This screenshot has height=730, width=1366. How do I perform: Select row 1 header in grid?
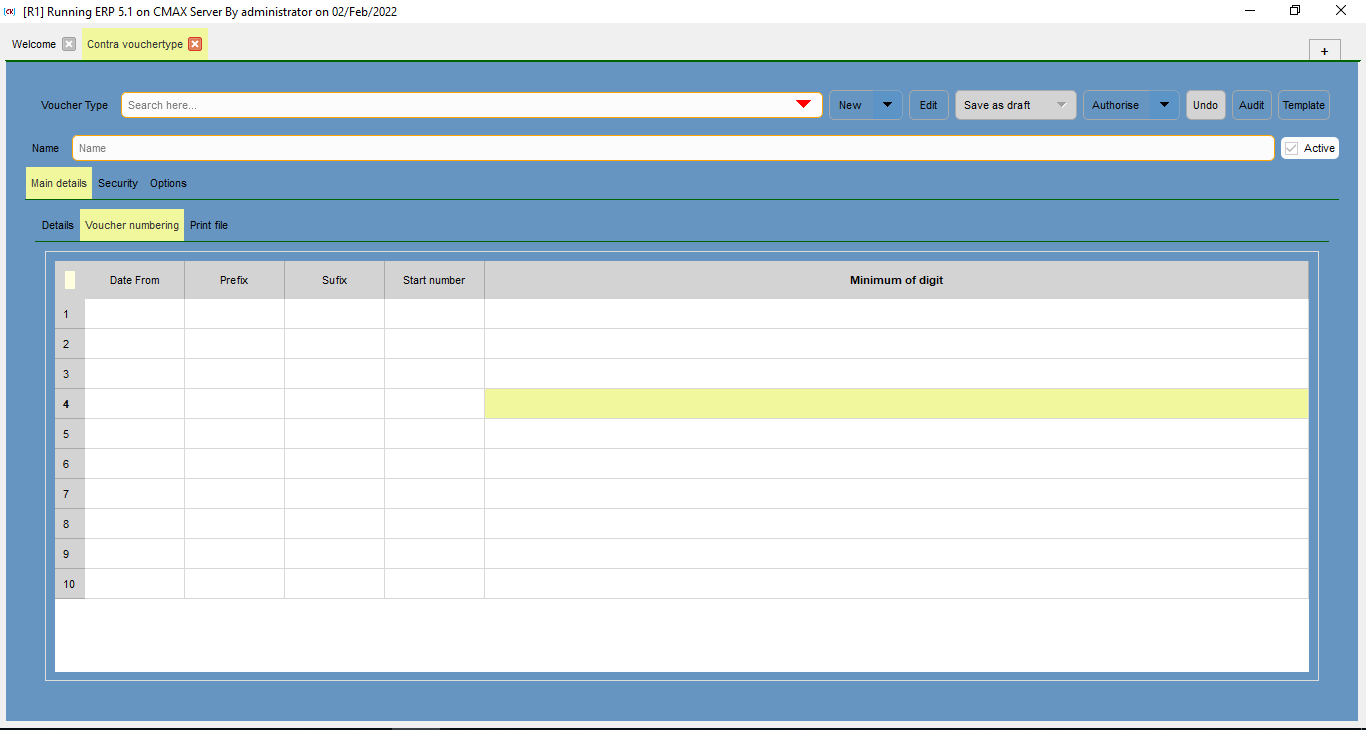click(x=70, y=314)
